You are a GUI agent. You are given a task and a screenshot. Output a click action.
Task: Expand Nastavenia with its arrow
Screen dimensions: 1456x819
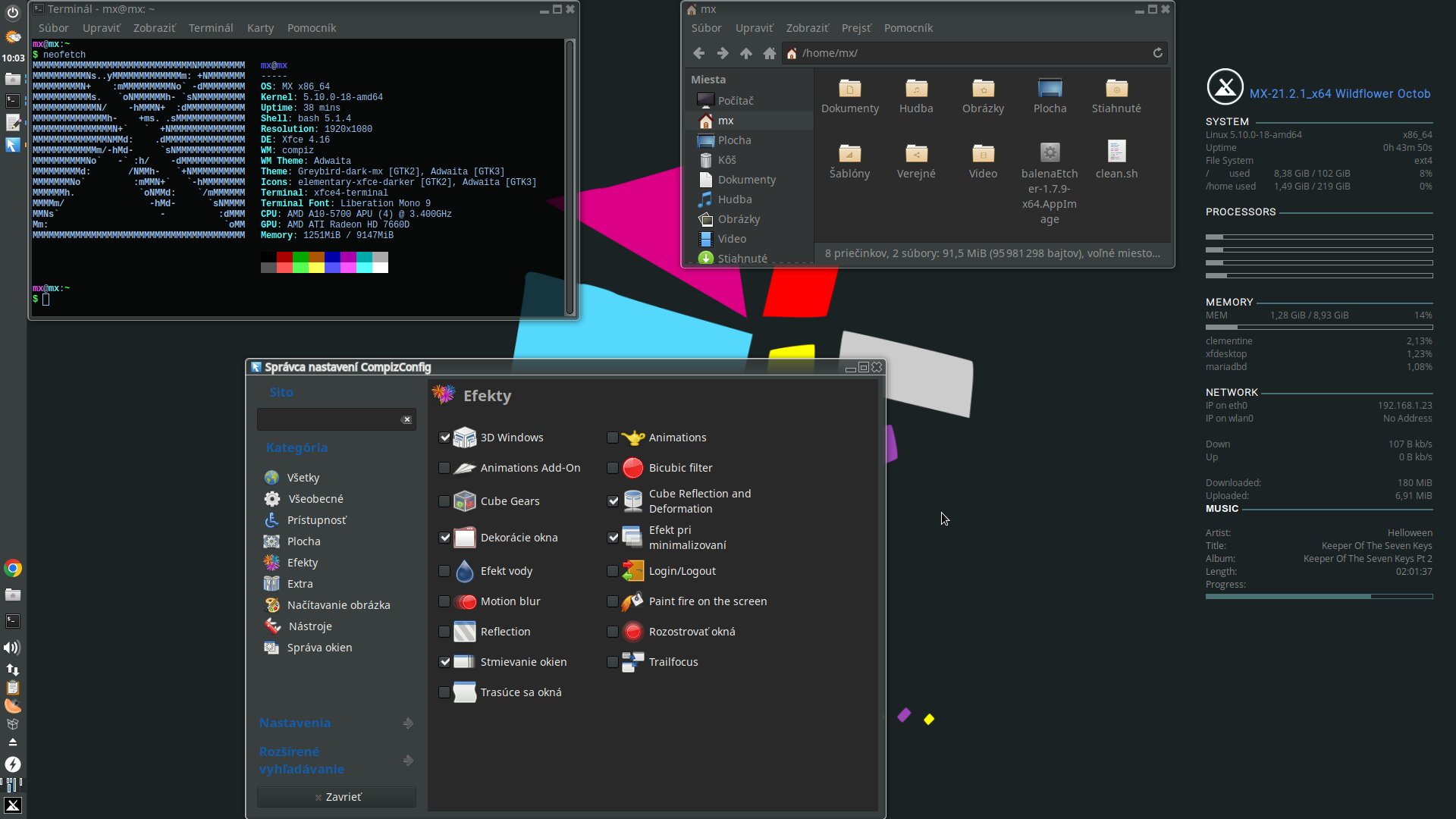[408, 723]
